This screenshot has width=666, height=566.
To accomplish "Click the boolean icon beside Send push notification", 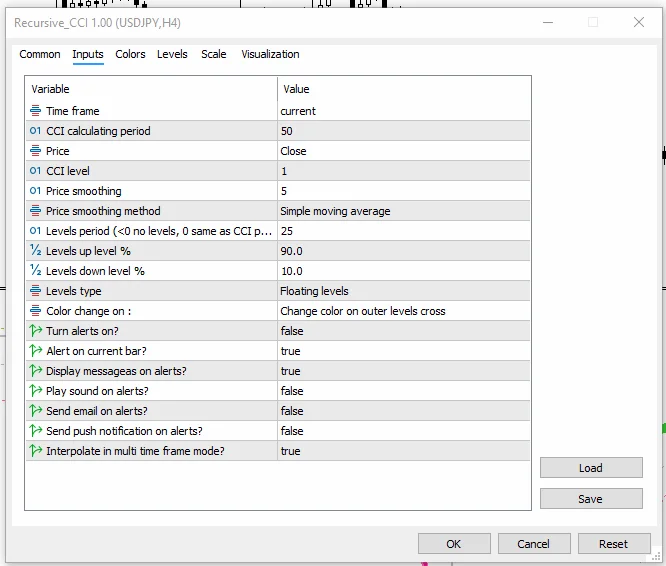I will coord(36,430).
